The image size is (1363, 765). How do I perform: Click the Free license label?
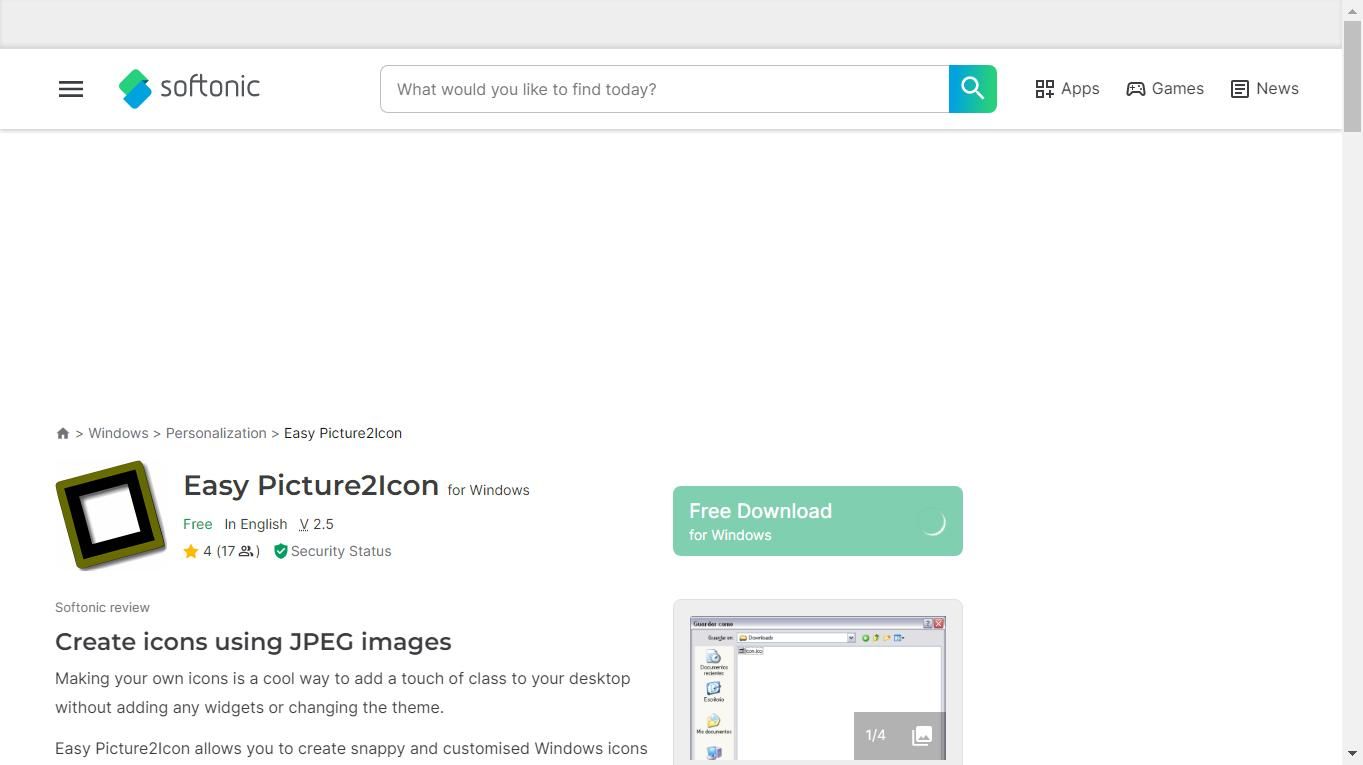coord(198,524)
